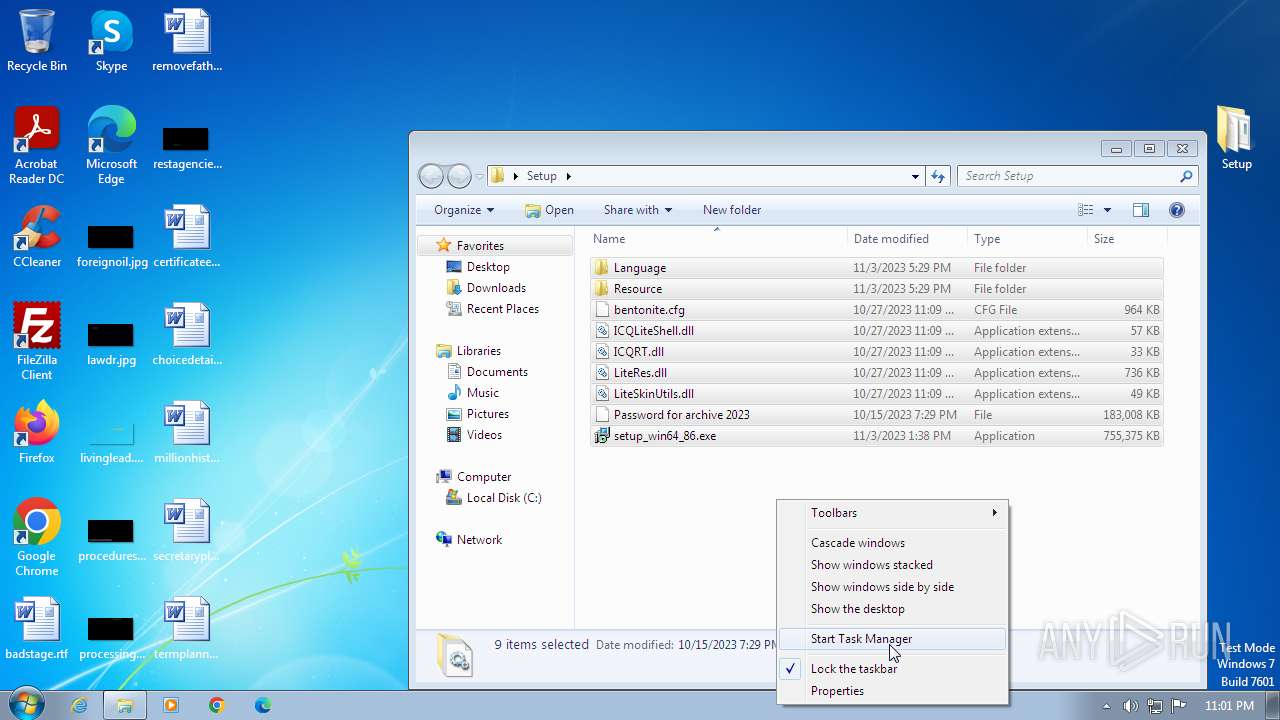Open the Organize dropdown menu
Viewport: 1280px width, 720px height.
pyautogui.click(x=464, y=210)
